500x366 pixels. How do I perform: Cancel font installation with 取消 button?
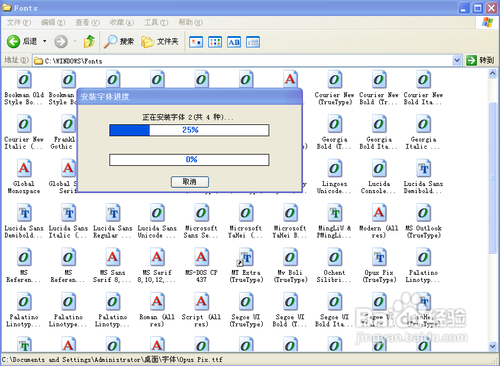(x=190, y=182)
